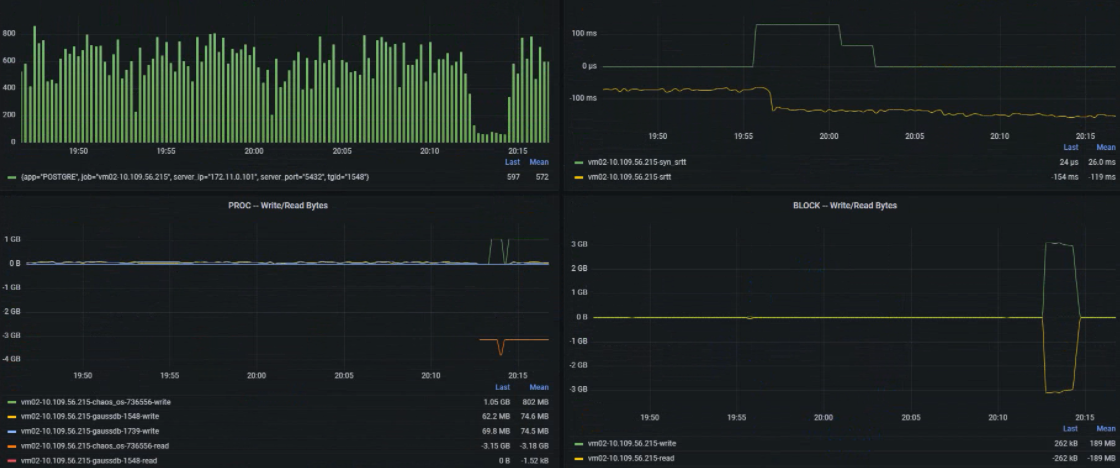Open the PROC -- Write/Read Bytes panel menu
Image resolution: width=1120 pixels, height=468 pixels.
click(x=279, y=205)
